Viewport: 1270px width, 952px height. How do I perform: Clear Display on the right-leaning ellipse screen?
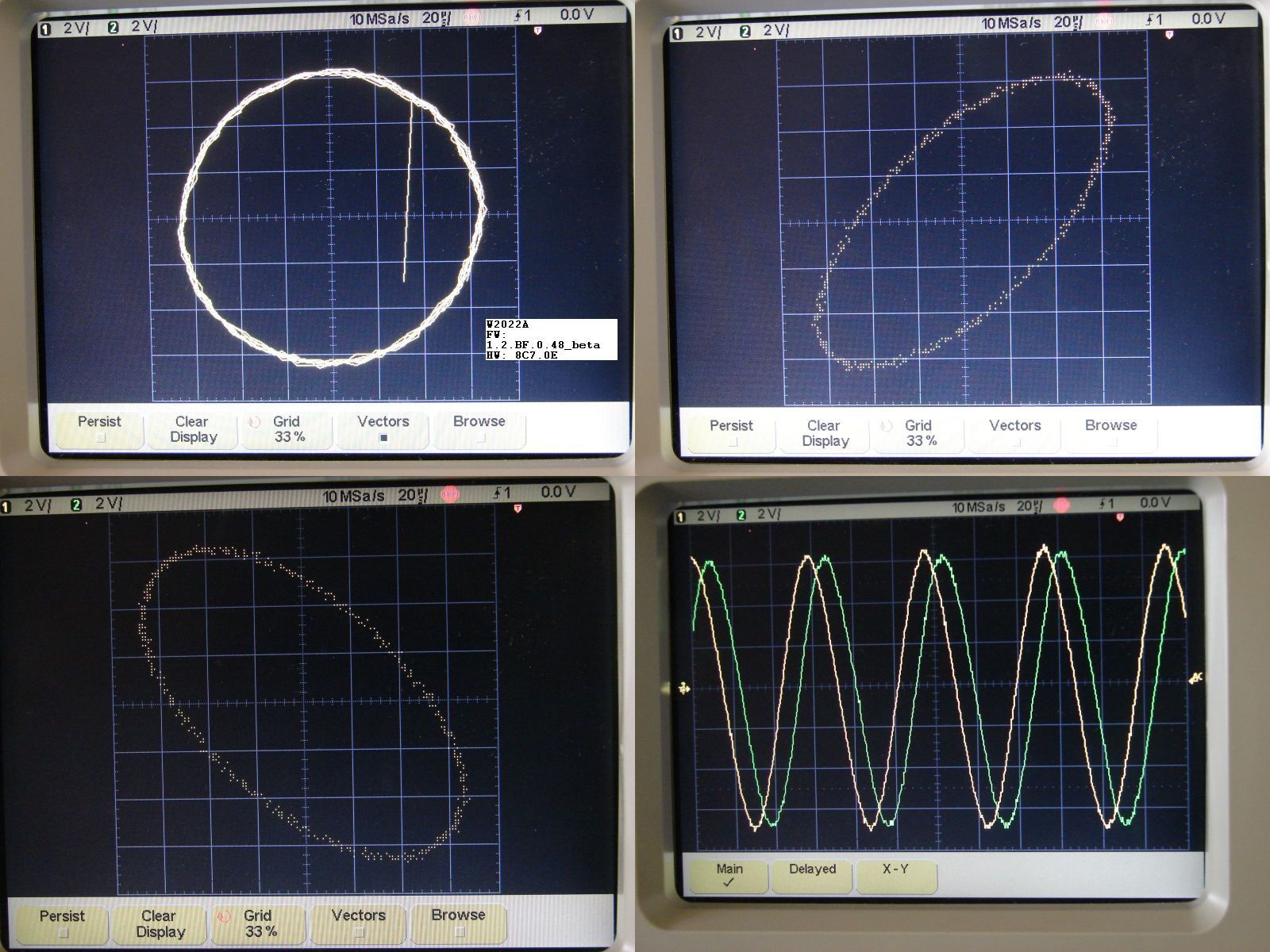[824, 433]
